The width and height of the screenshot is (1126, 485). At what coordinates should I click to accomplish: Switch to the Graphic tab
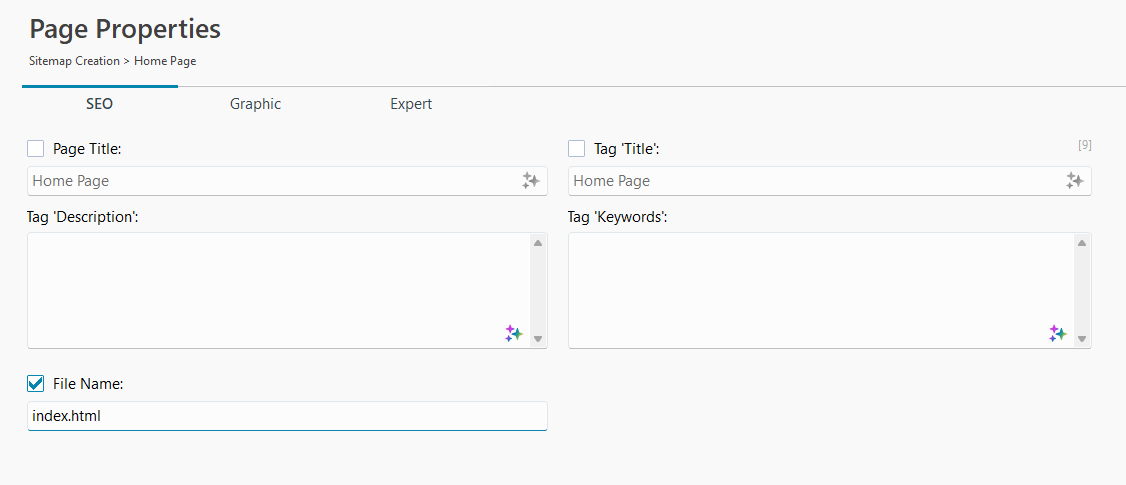[x=255, y=104]
